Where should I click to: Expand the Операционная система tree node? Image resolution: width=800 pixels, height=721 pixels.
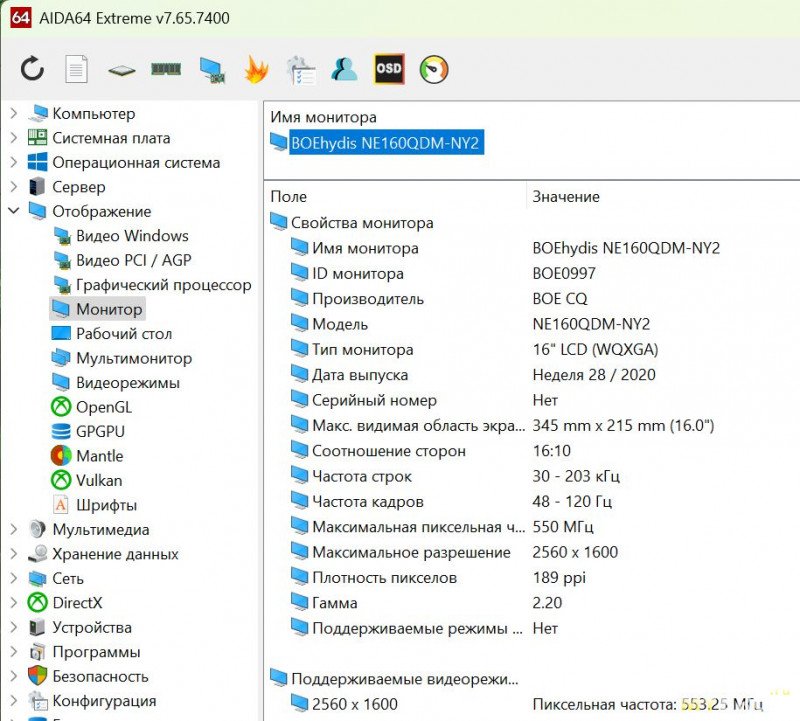click(14, 162)
